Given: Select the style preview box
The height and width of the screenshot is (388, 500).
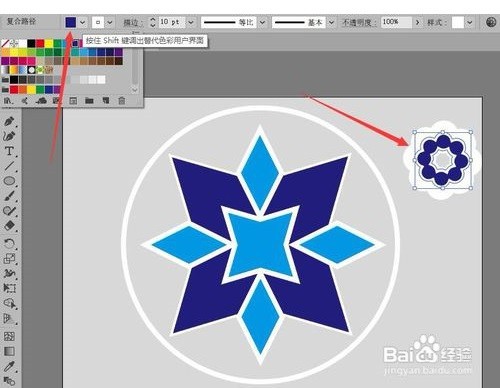Looking at the screenshot, I should coord(458,22).
